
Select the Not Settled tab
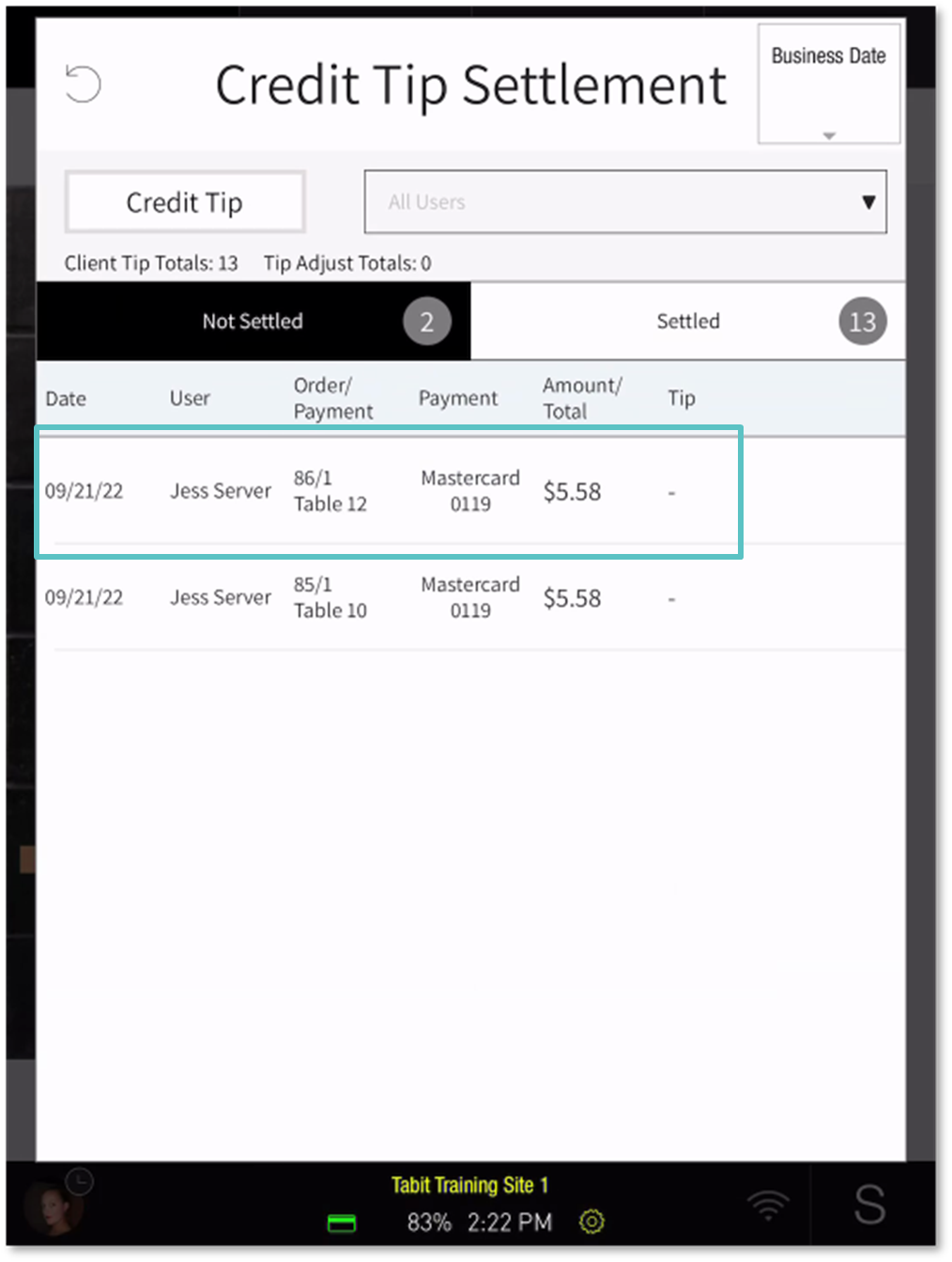(x=253, y=321)
